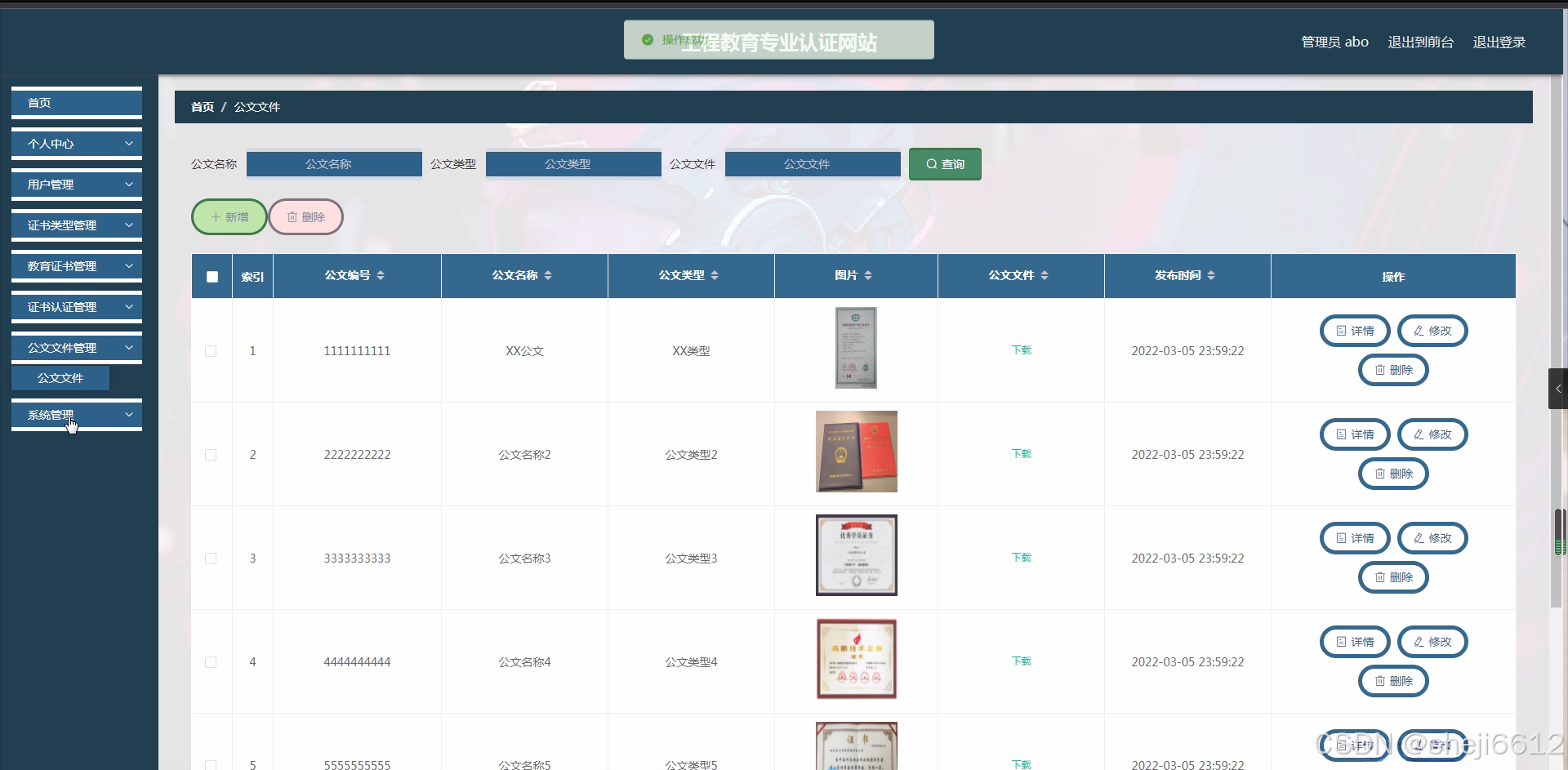Open 详情 for row 3333333333

[x=1355, y=538]
